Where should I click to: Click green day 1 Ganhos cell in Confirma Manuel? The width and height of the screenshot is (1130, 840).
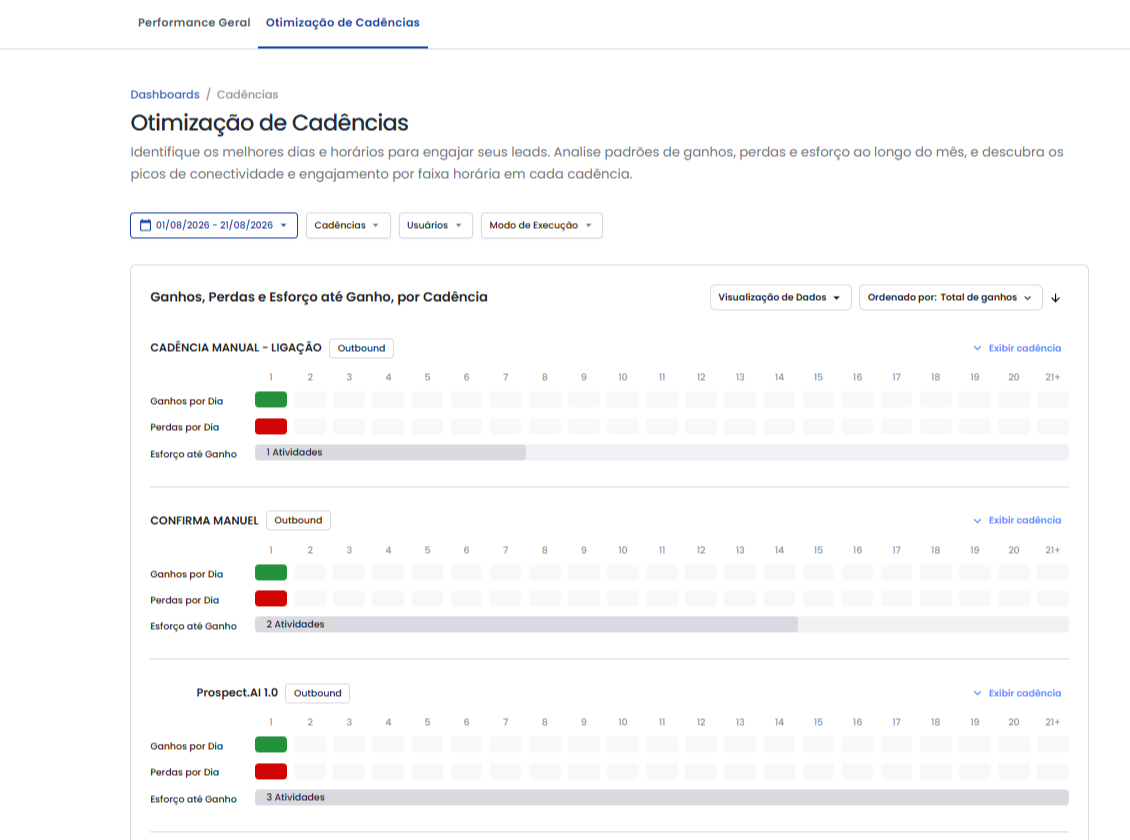pos(271,572)
